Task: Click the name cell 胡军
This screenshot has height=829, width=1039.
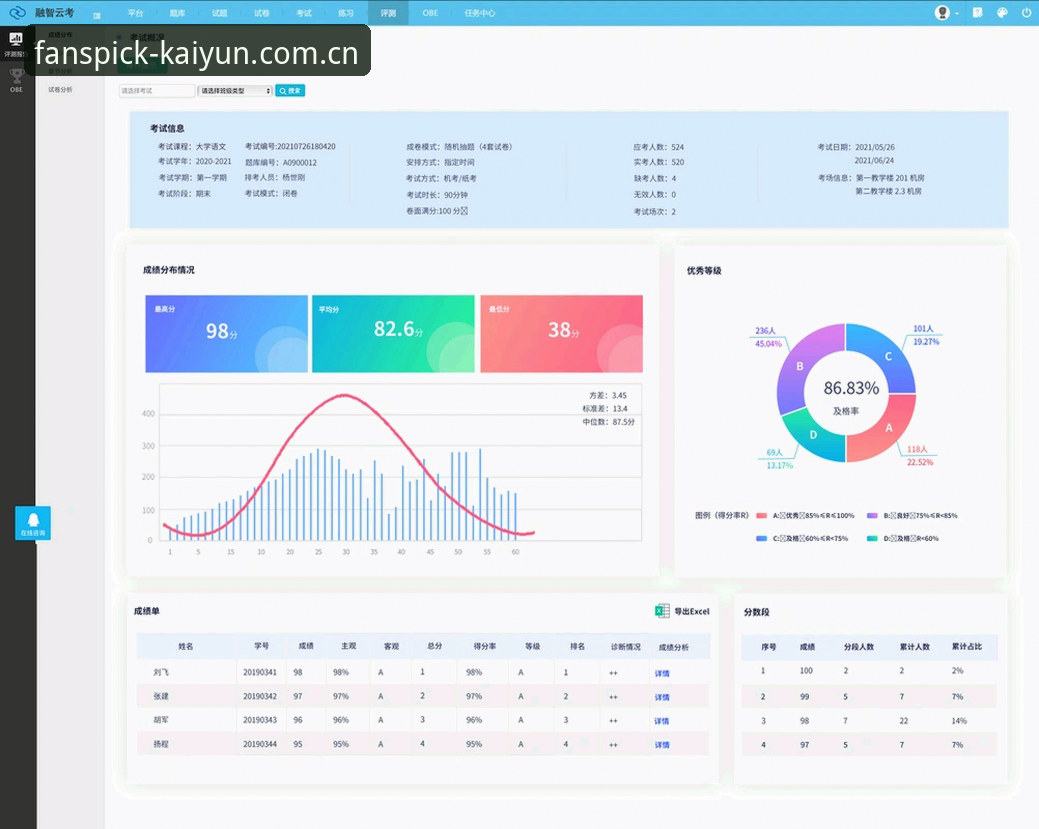Action: [161, 720]
